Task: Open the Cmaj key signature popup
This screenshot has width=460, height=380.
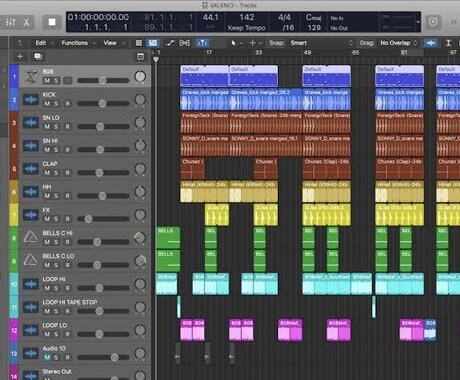Action: (x=314, y=17)
